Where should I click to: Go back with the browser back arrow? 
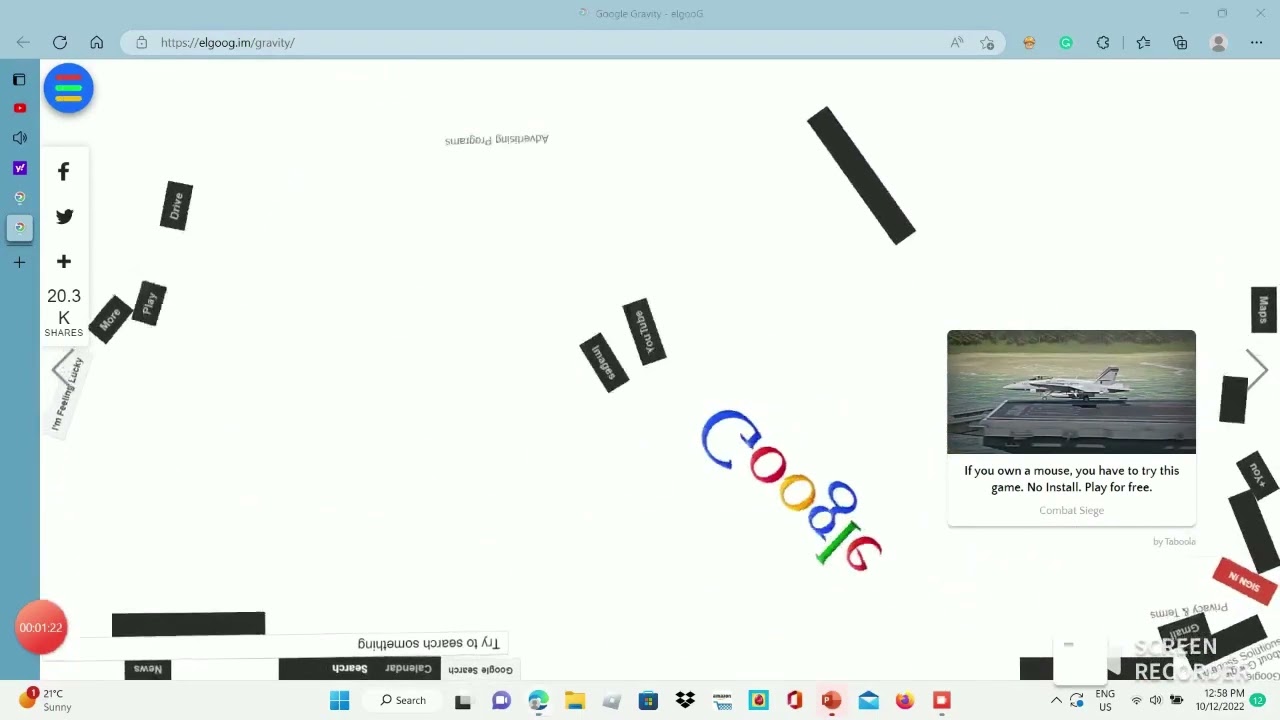23,43
